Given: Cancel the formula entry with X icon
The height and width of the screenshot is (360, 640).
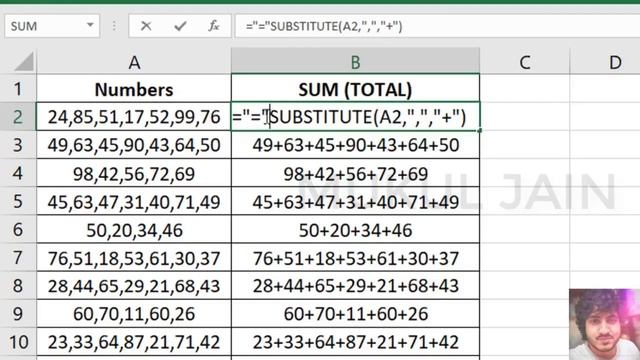Looking at the screenshot, I should [x=146, y=26].
